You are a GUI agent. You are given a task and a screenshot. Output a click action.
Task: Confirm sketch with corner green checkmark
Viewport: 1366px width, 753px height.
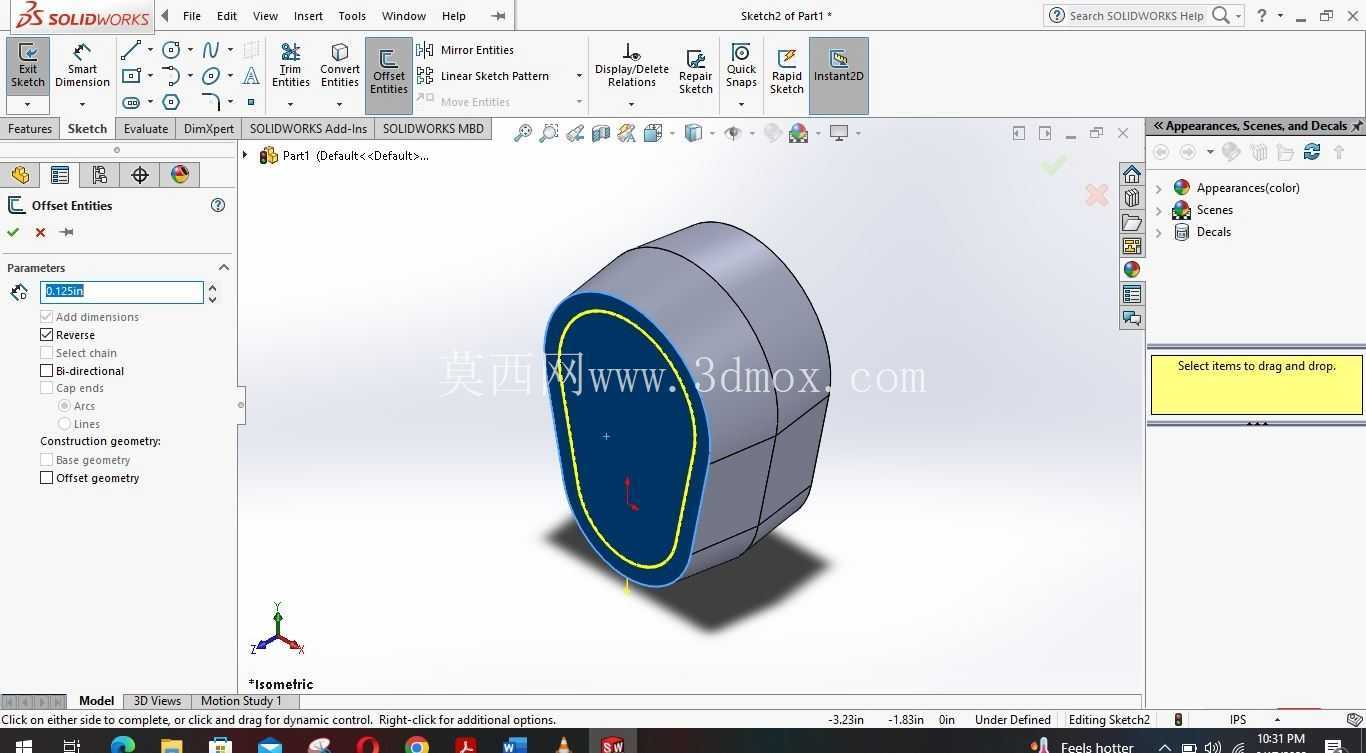coord(1054,164)
